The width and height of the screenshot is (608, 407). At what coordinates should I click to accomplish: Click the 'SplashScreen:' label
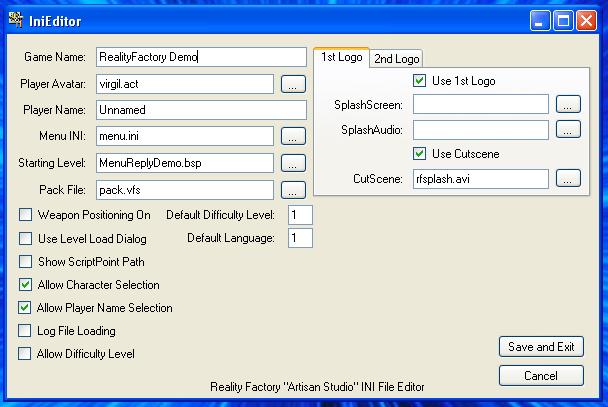pyautogui.click(x=368, y=105)
